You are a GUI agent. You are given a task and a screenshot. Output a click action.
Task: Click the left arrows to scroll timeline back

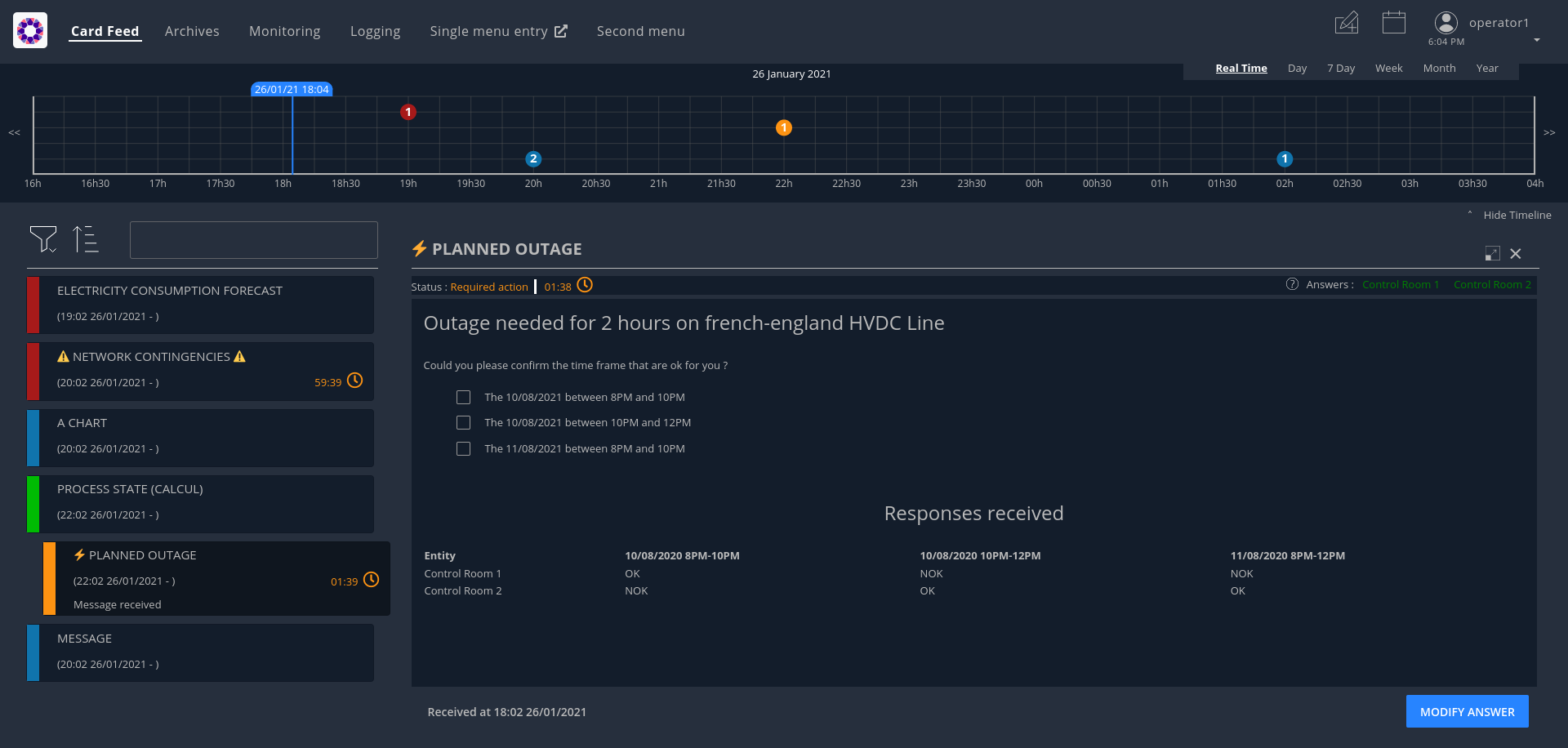(13, 132)
